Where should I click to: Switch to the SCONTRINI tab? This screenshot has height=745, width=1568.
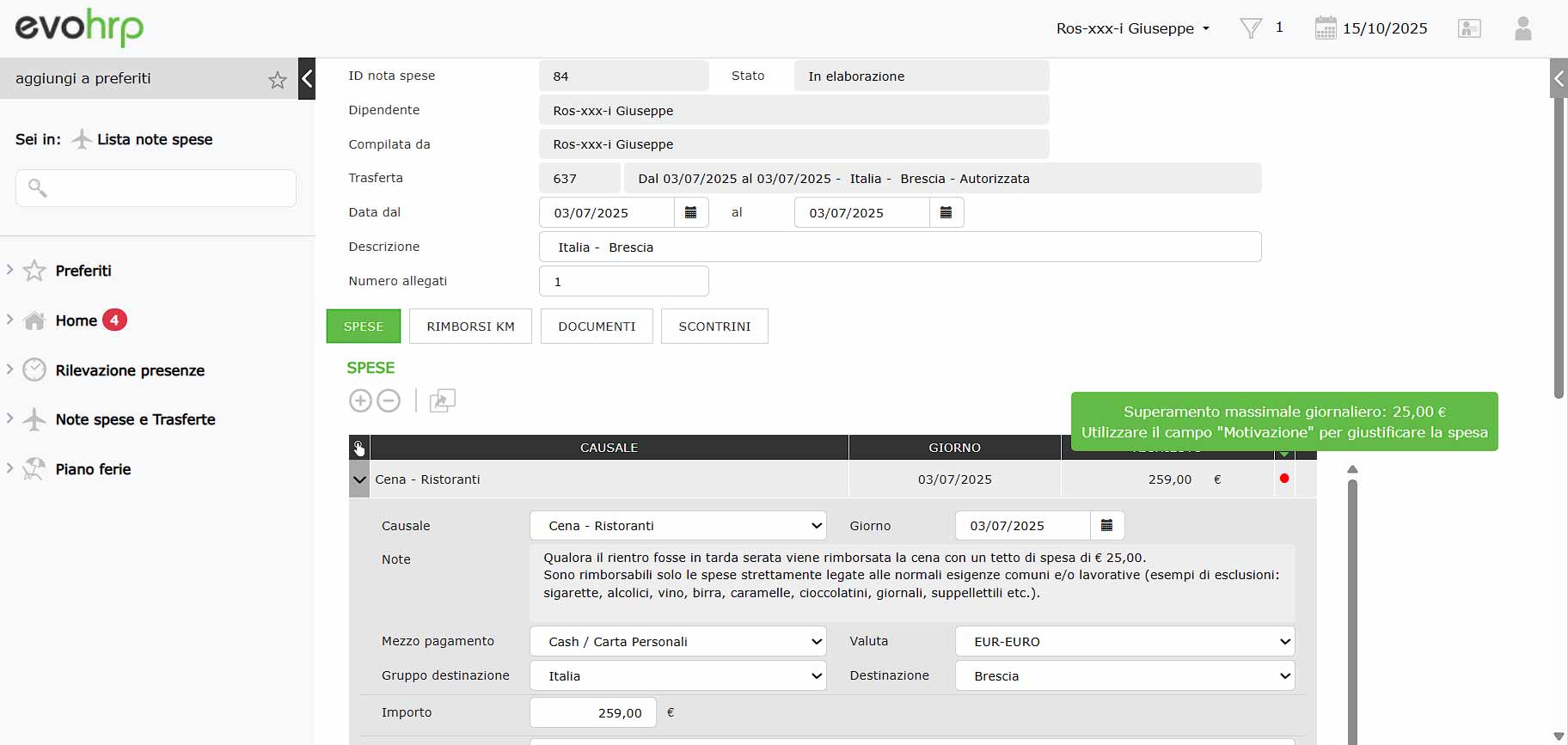(714, 327)
